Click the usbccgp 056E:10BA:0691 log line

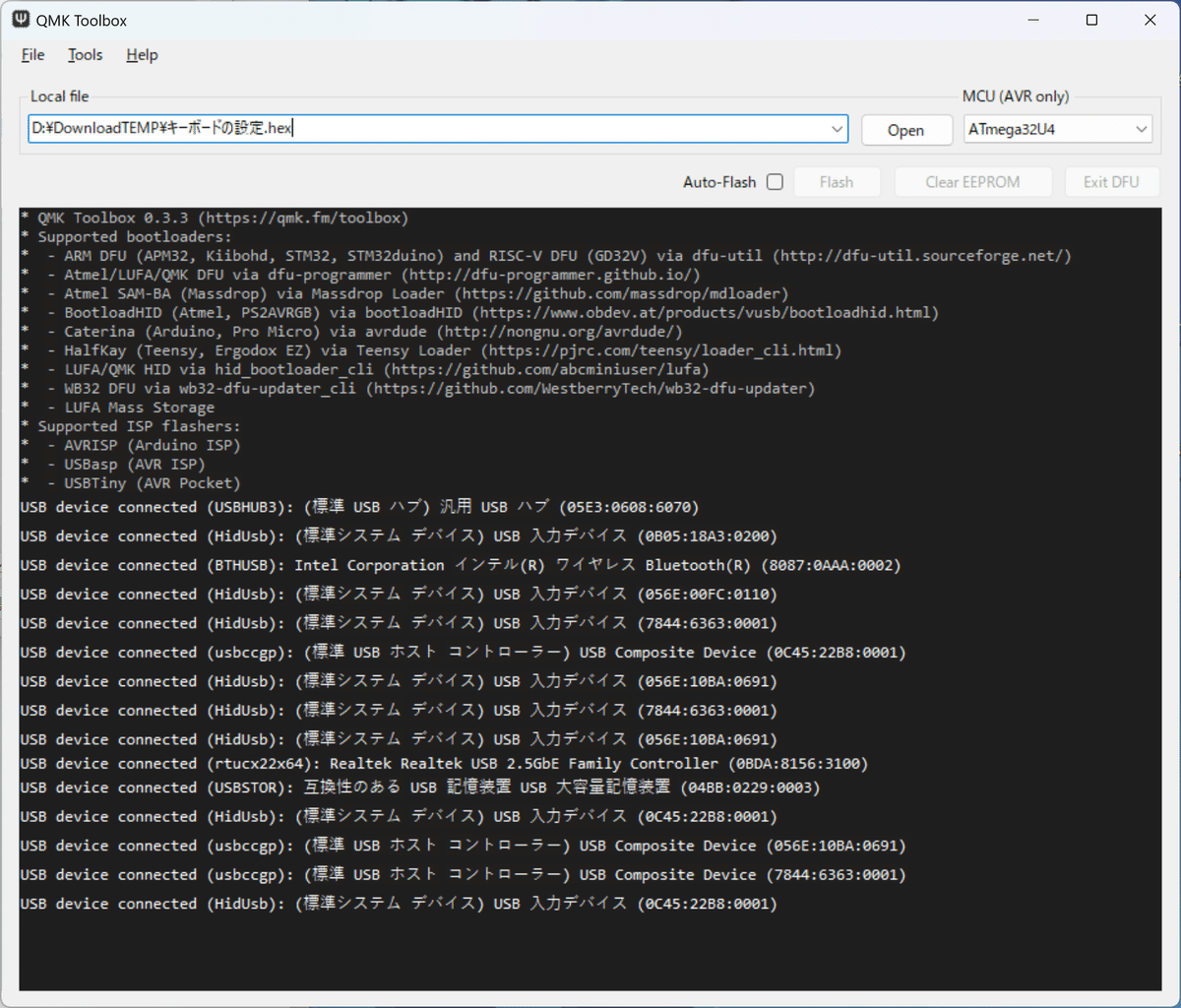click(463, 846)
